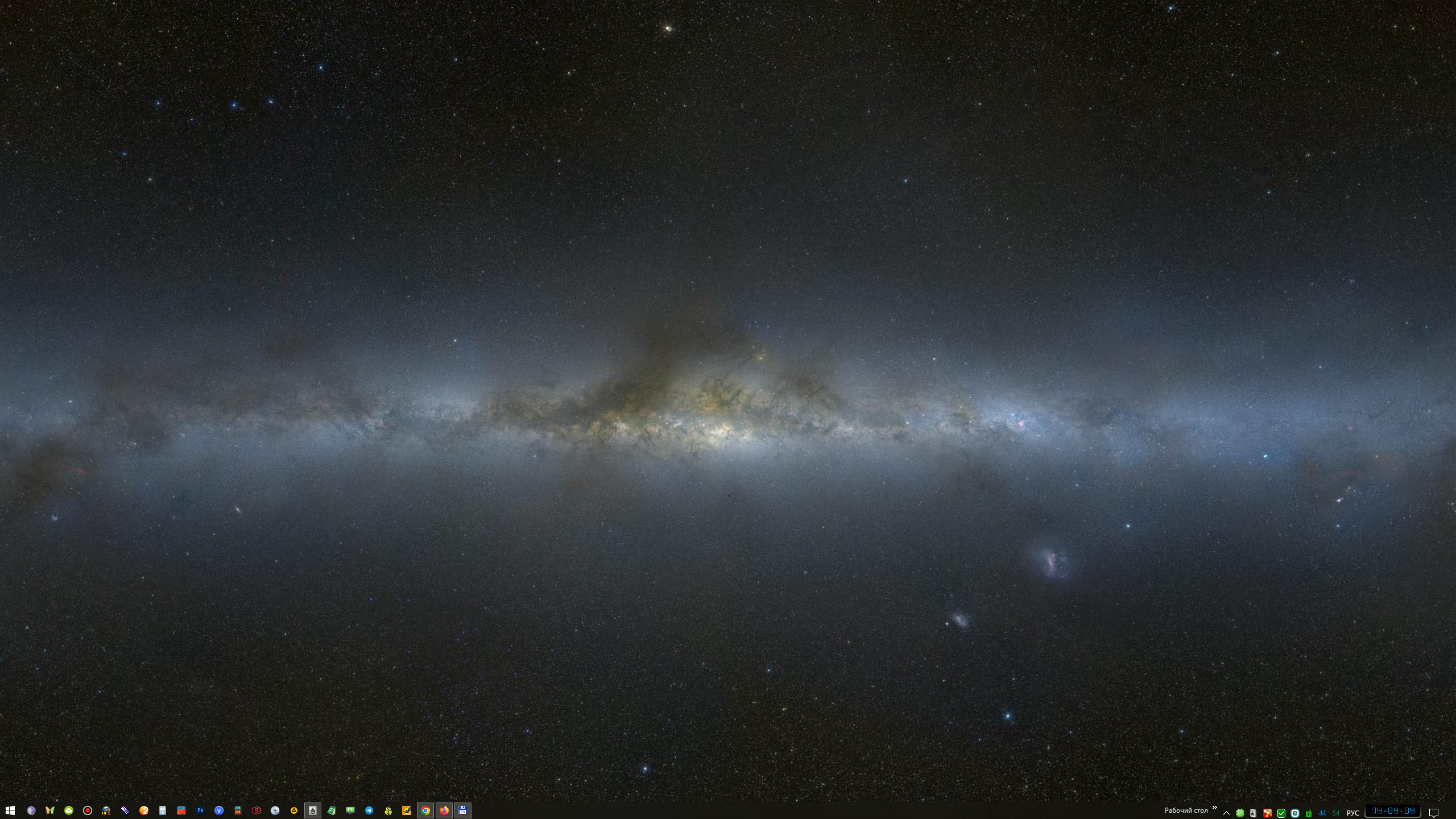1456x819 pixels.
Task: Launch Photoshop from the taskbar
Action: [200, 810]
